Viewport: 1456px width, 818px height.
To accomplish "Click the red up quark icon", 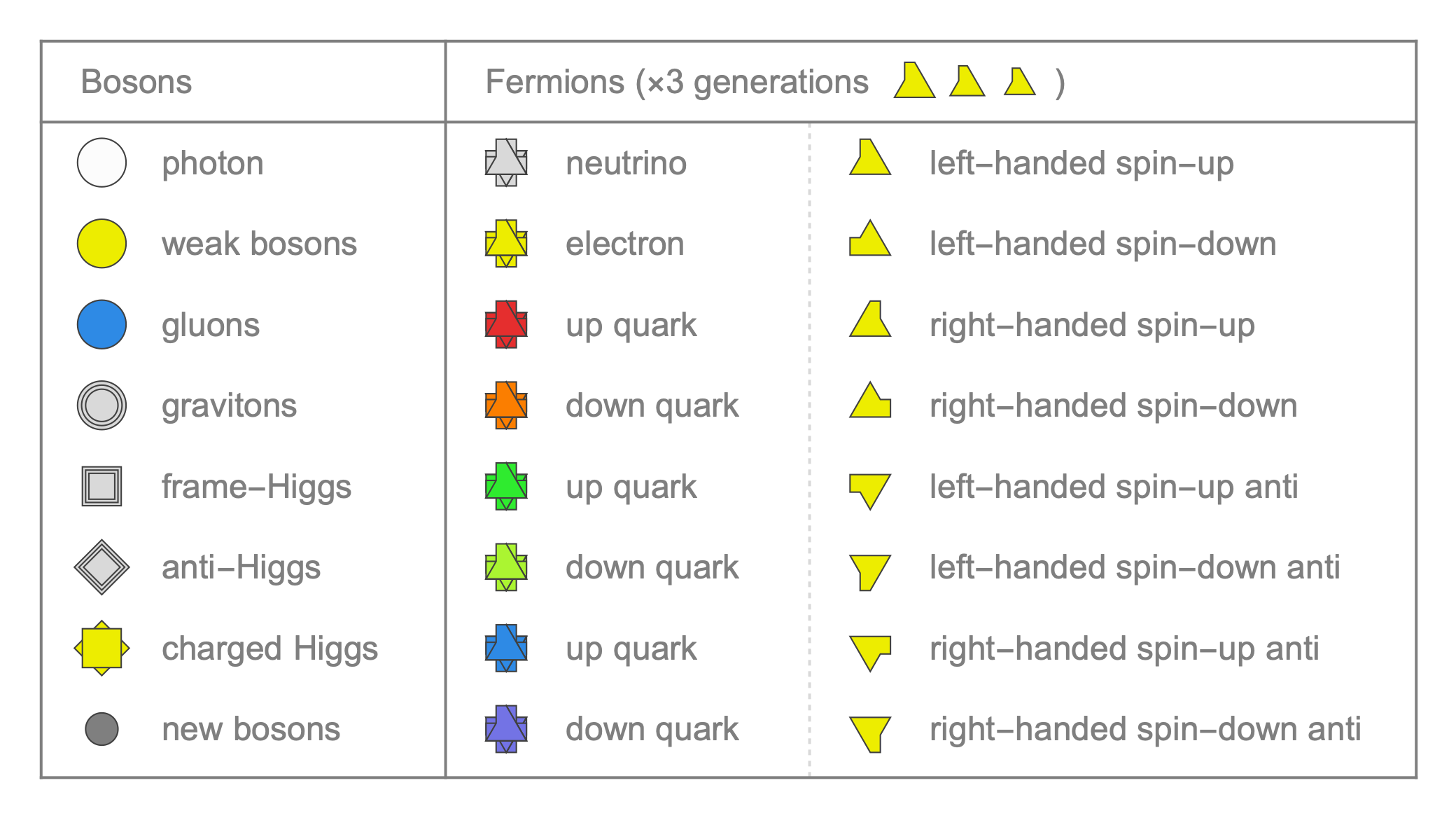I will coord(506,324).
